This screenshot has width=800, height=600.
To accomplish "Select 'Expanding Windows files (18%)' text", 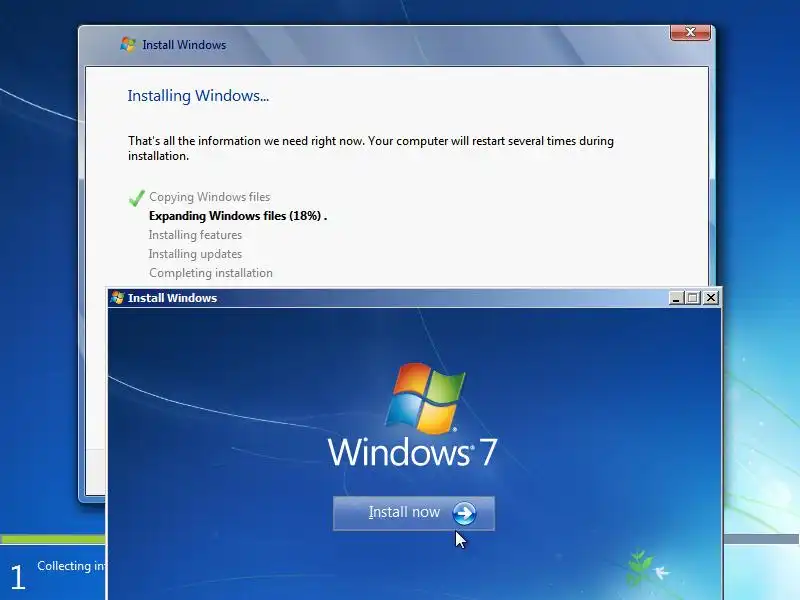I will (x=235, y=216).
